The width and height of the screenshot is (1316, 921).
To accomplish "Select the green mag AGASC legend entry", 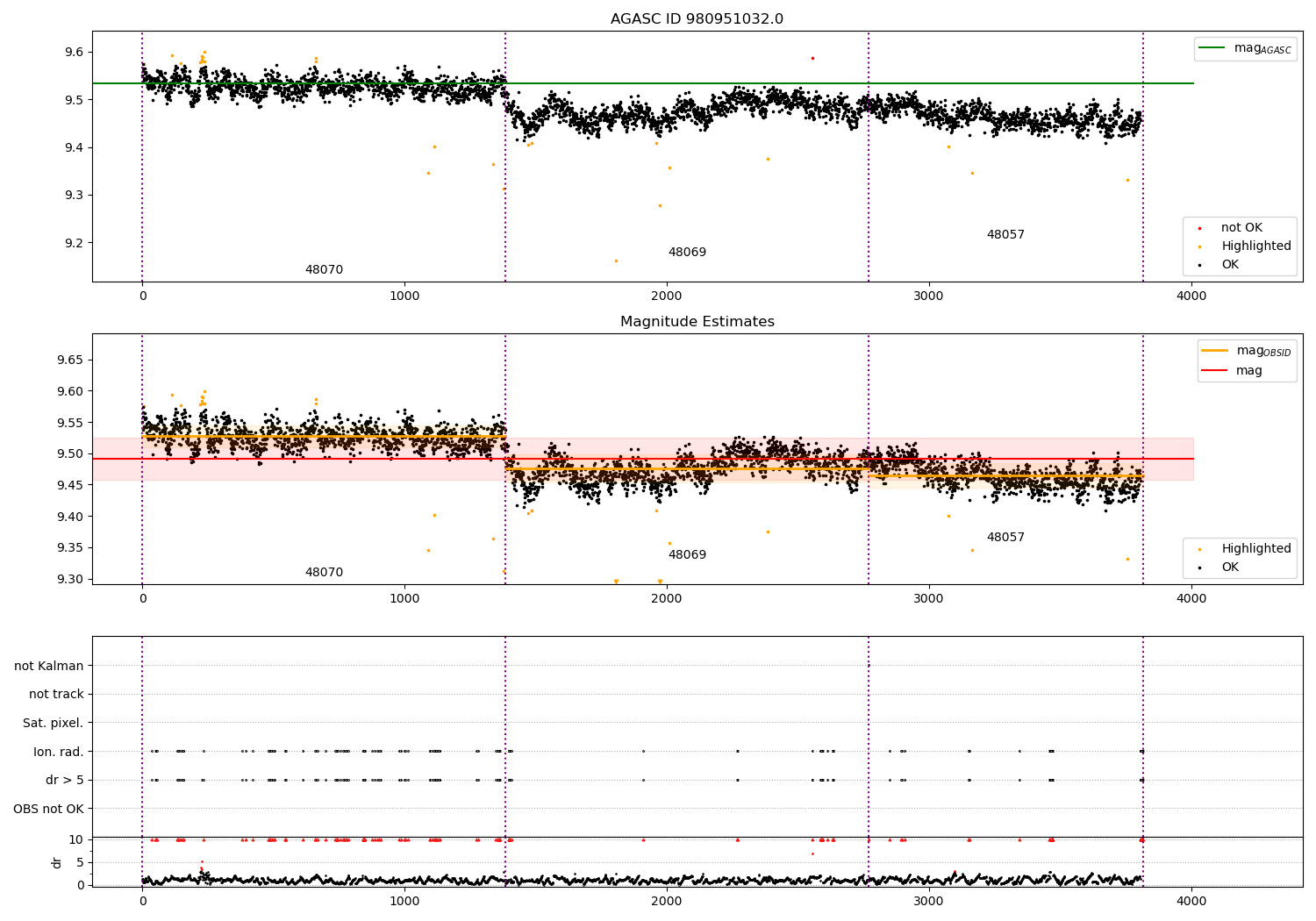I will tap(1245, 48).
